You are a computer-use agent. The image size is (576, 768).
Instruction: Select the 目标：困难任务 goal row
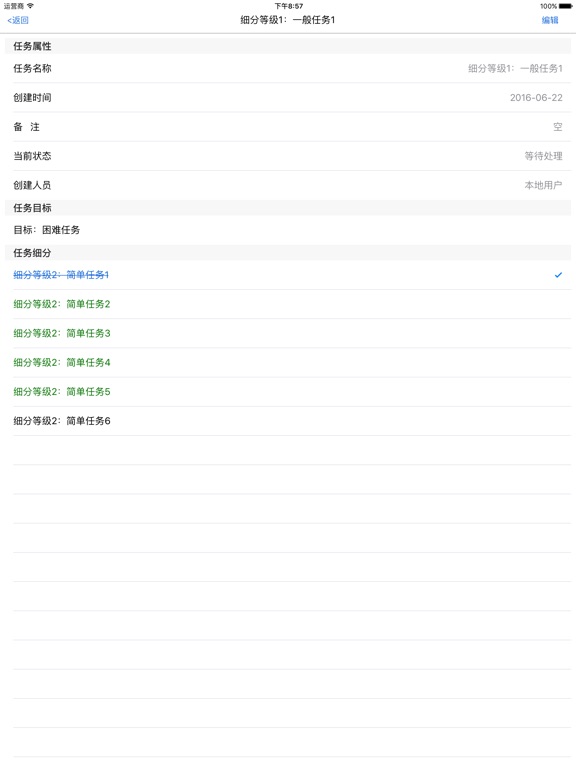(x=288, y=230)
